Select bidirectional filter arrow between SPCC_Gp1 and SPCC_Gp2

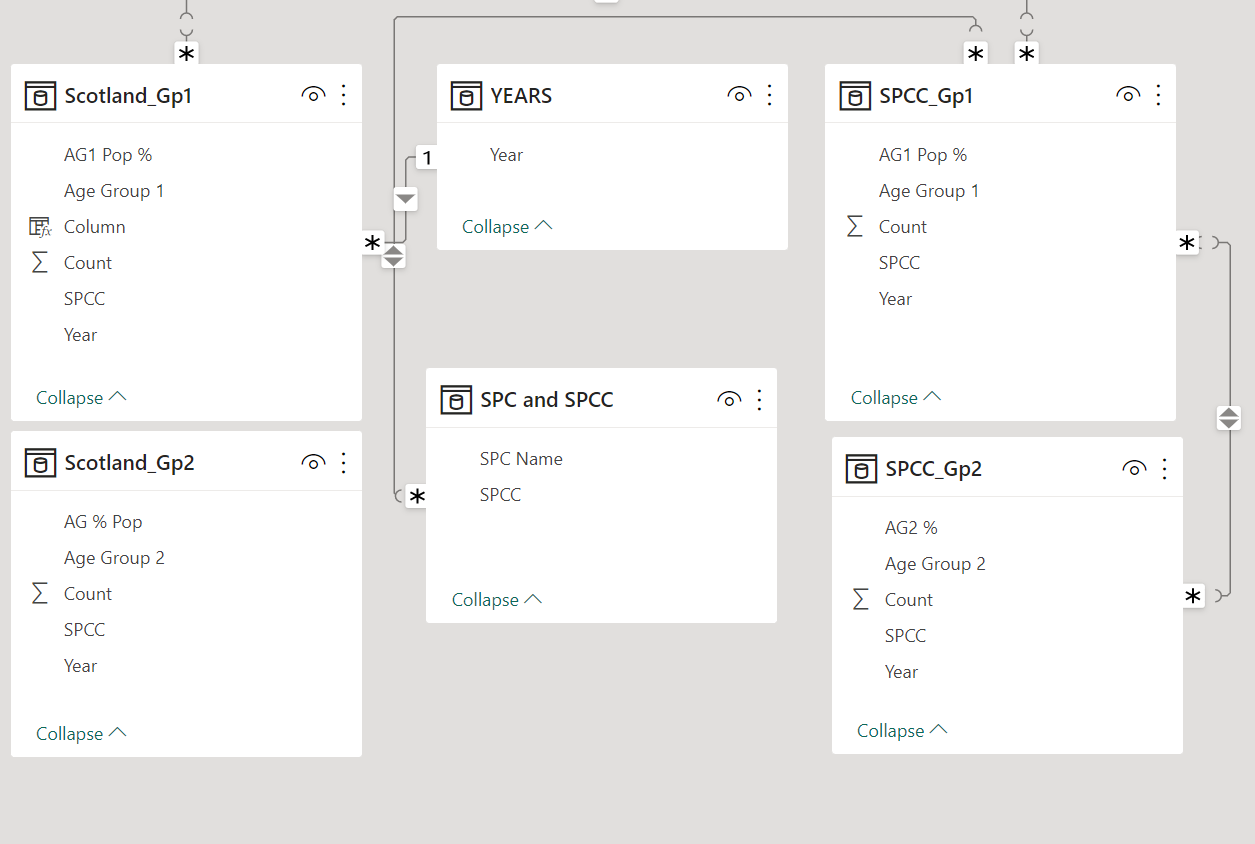coord(1229,418)
